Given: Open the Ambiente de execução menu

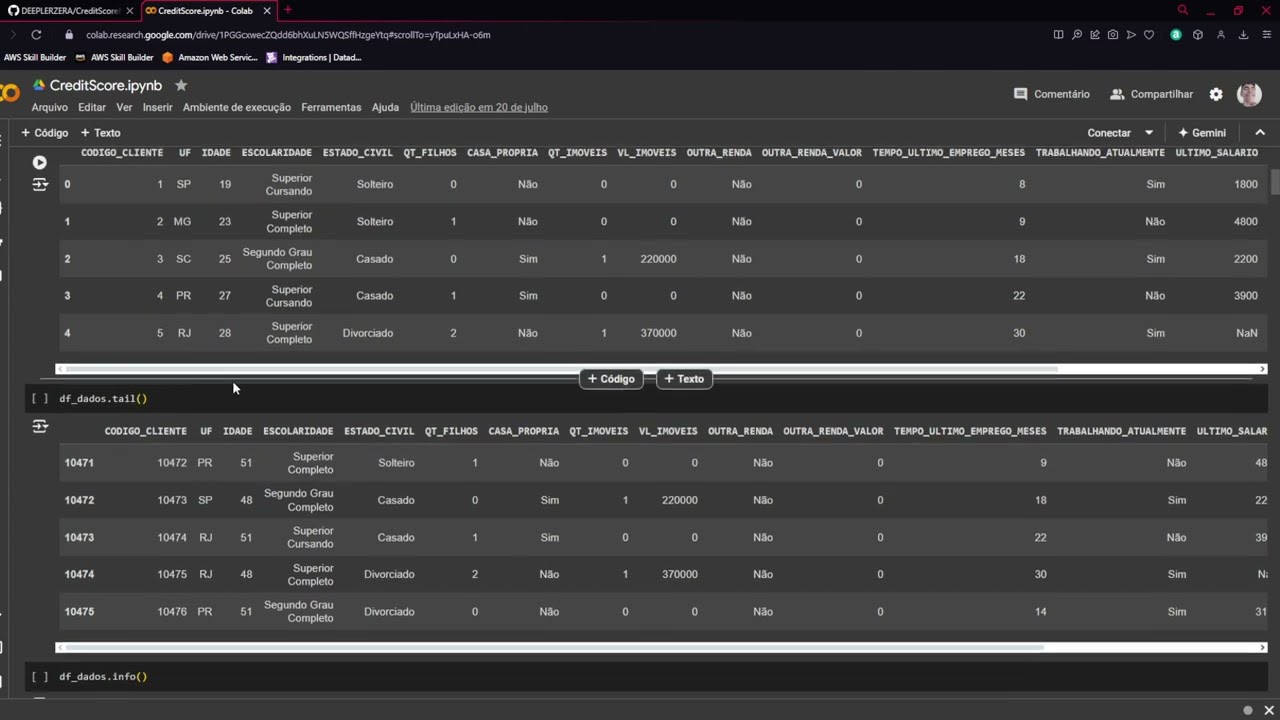Looking at the screenshot, I should pos(237,107).
